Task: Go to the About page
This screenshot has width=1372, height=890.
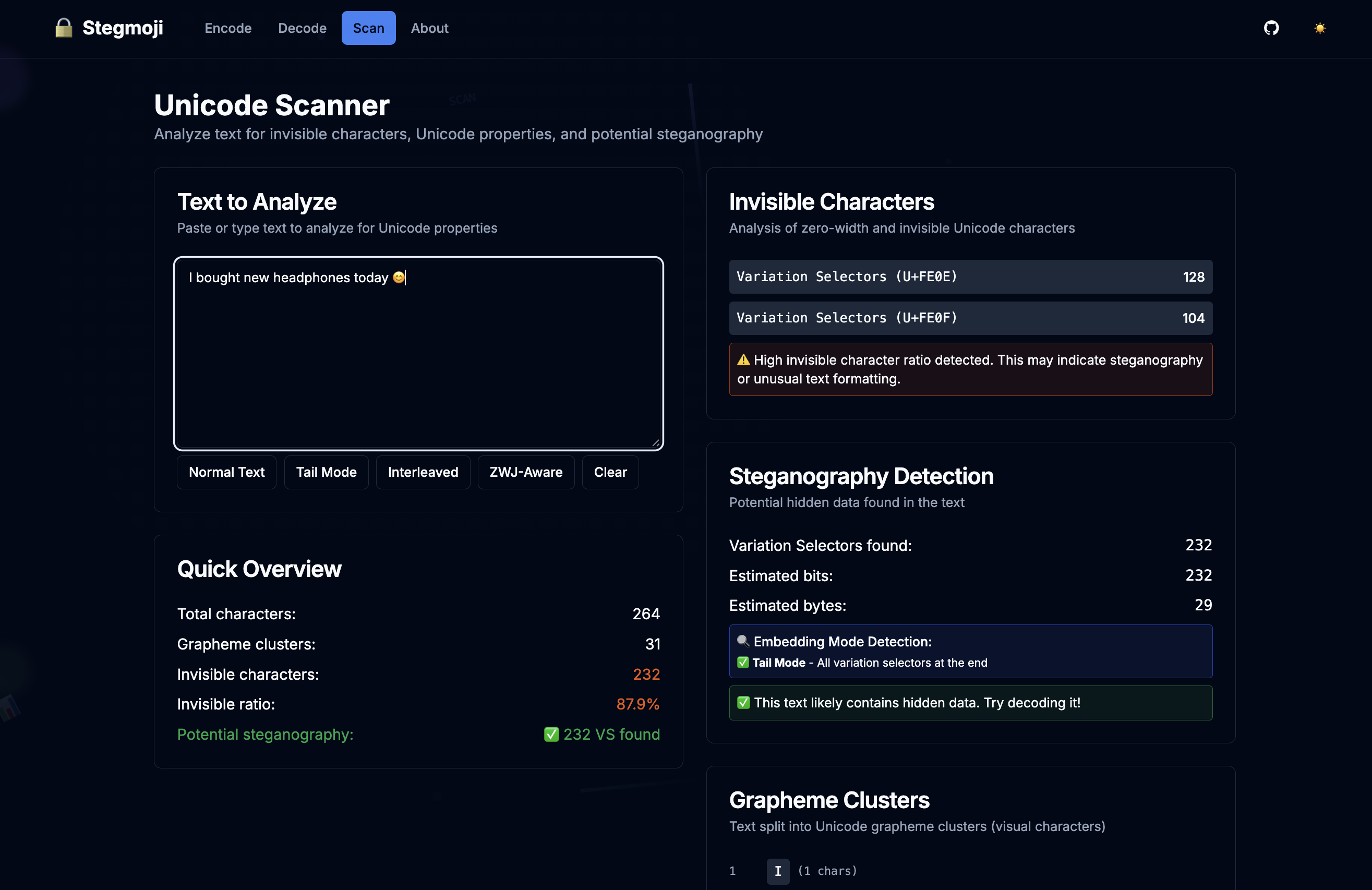Action: coord(429,28)
